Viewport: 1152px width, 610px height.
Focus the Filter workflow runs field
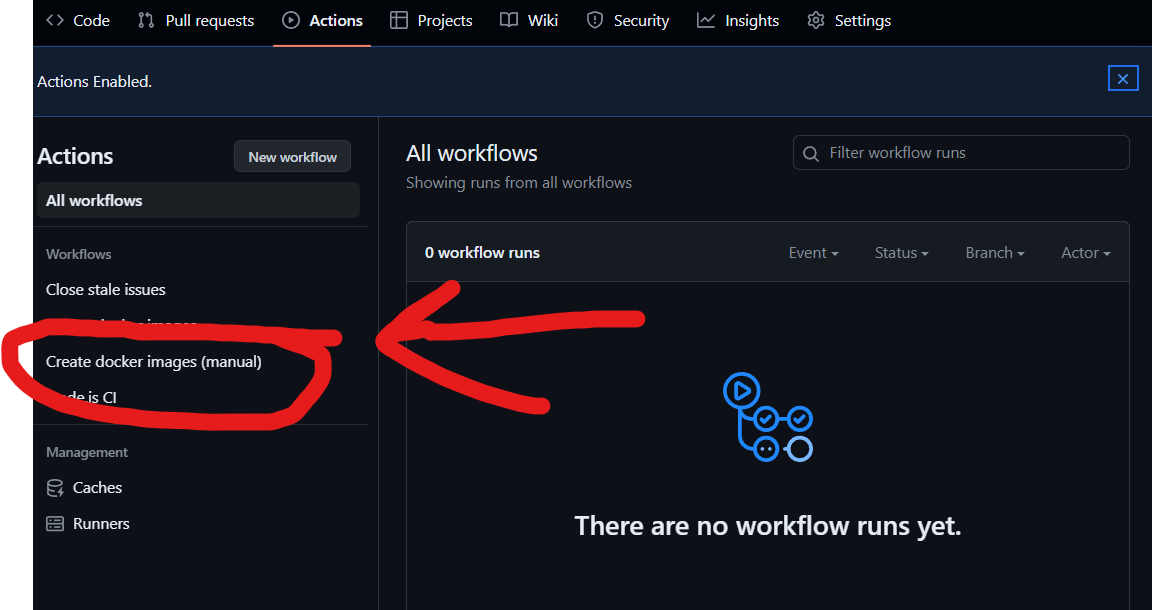[961, 153]
